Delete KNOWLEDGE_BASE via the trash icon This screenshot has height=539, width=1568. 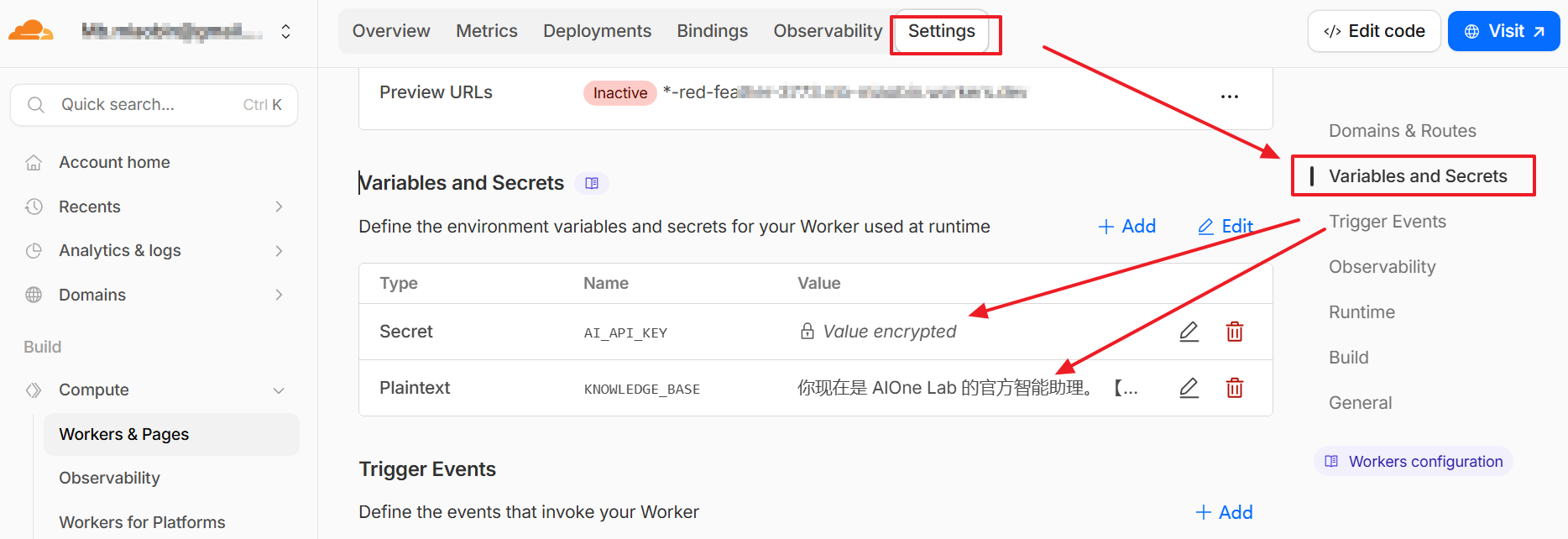coord(1234,388)
